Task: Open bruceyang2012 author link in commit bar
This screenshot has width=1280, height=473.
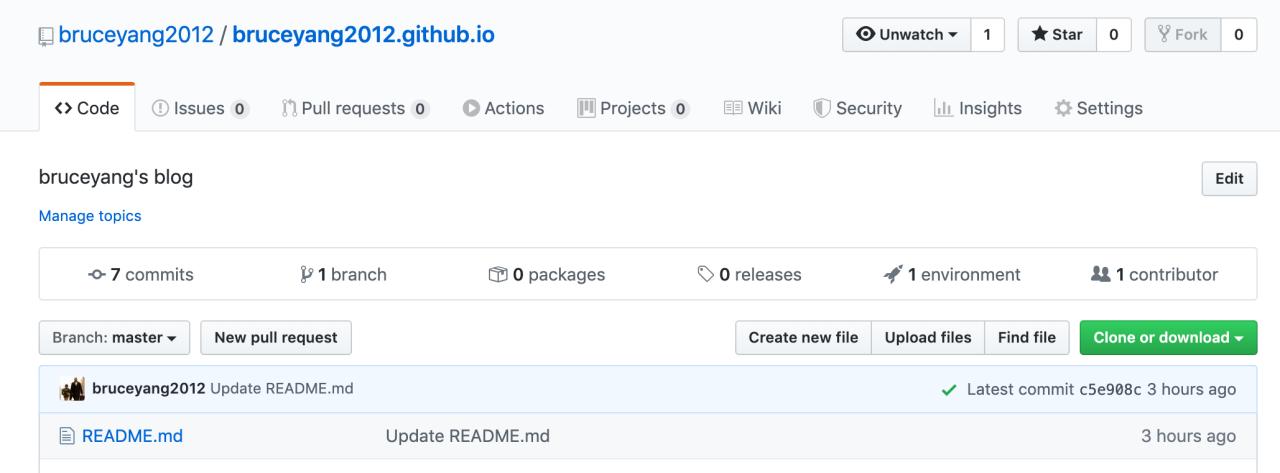Action: (149, 388)
